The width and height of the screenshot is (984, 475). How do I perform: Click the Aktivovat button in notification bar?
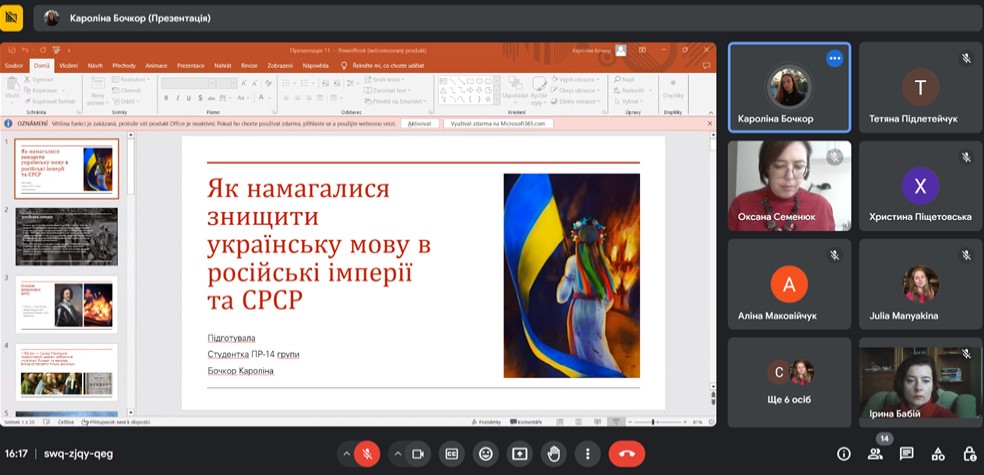pos(420,123)
